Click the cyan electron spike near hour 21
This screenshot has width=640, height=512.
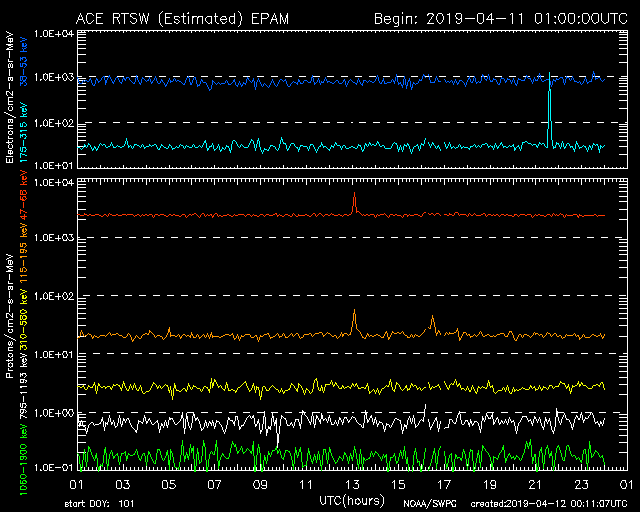[549, 115]
